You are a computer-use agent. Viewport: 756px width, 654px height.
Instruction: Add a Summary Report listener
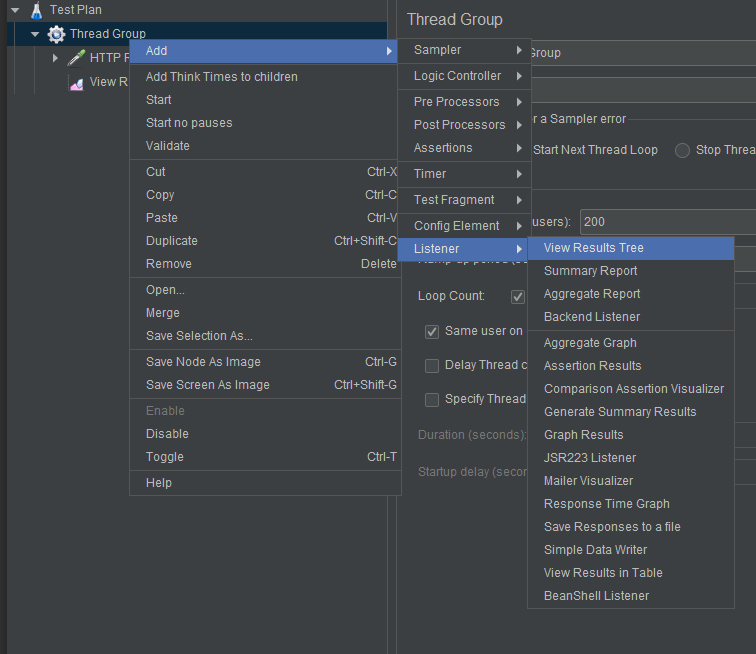click(631, 271)
